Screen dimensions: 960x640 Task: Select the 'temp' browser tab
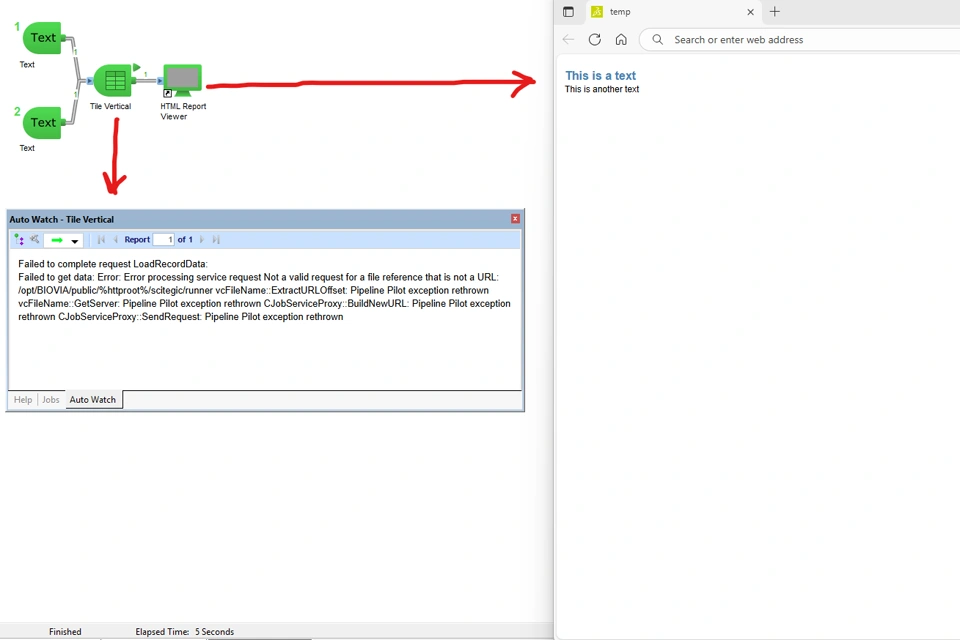coord(660,12)
